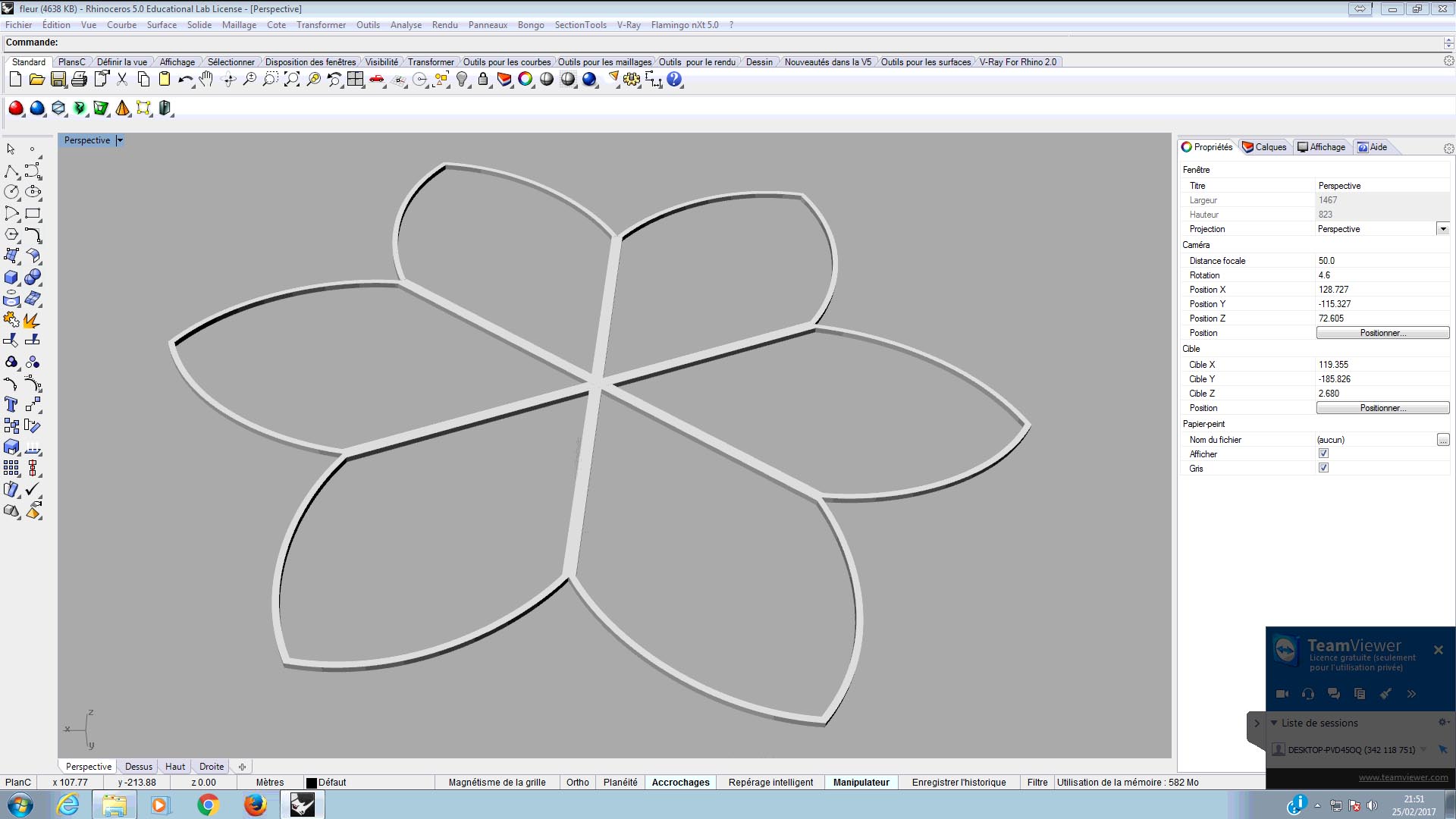This screenshot has height=819, width=1456.
Task: Click Zoom Extents icon
Action: pos(291,80)
